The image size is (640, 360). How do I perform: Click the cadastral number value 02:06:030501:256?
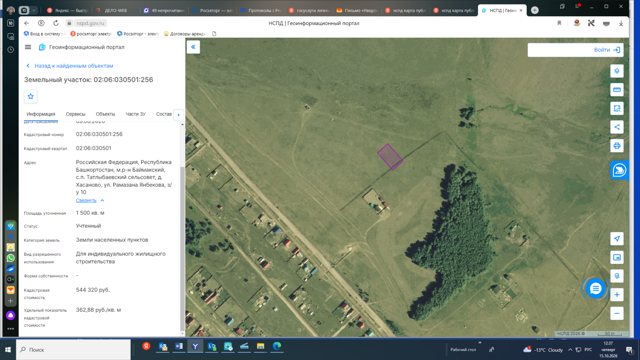click(x=99, y=134)
